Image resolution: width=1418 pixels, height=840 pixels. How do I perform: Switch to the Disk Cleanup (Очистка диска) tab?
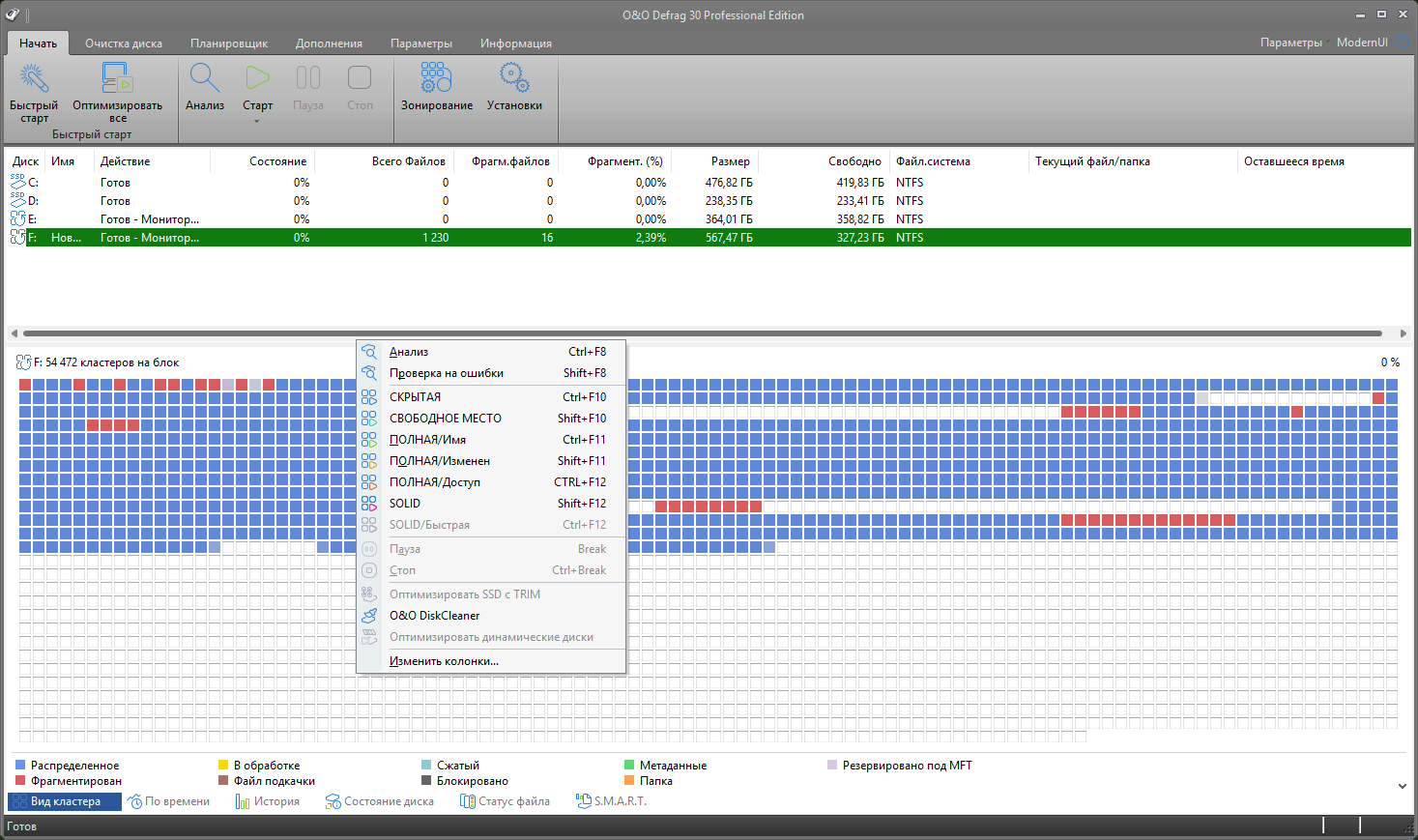pos(124,43)
